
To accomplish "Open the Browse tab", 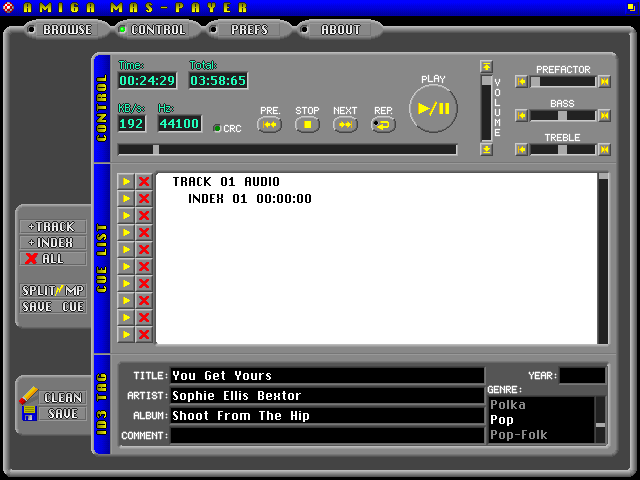I will [60, 30].
